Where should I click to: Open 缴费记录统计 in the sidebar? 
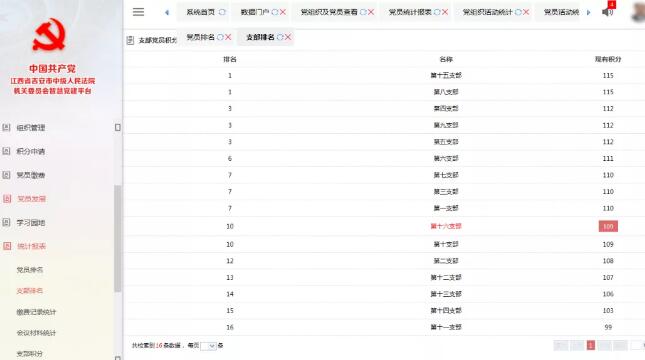[x=36, y=312]
